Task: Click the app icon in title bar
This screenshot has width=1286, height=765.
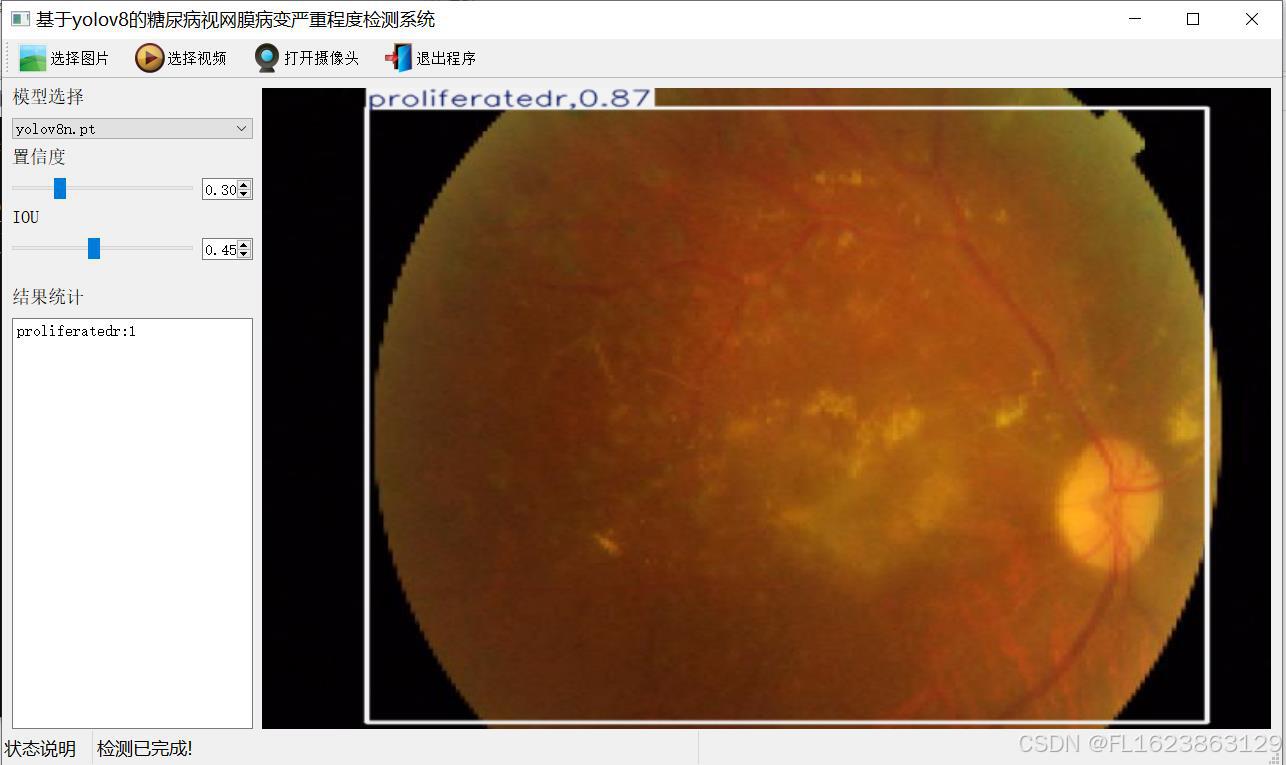Action: pos(19,19)
